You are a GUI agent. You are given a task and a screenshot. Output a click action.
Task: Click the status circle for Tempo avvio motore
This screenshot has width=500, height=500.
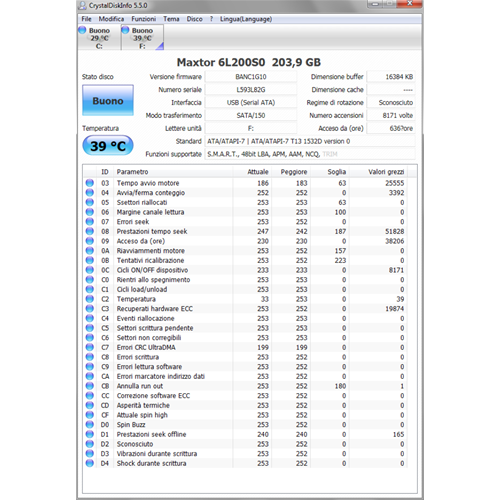[90, 183]
